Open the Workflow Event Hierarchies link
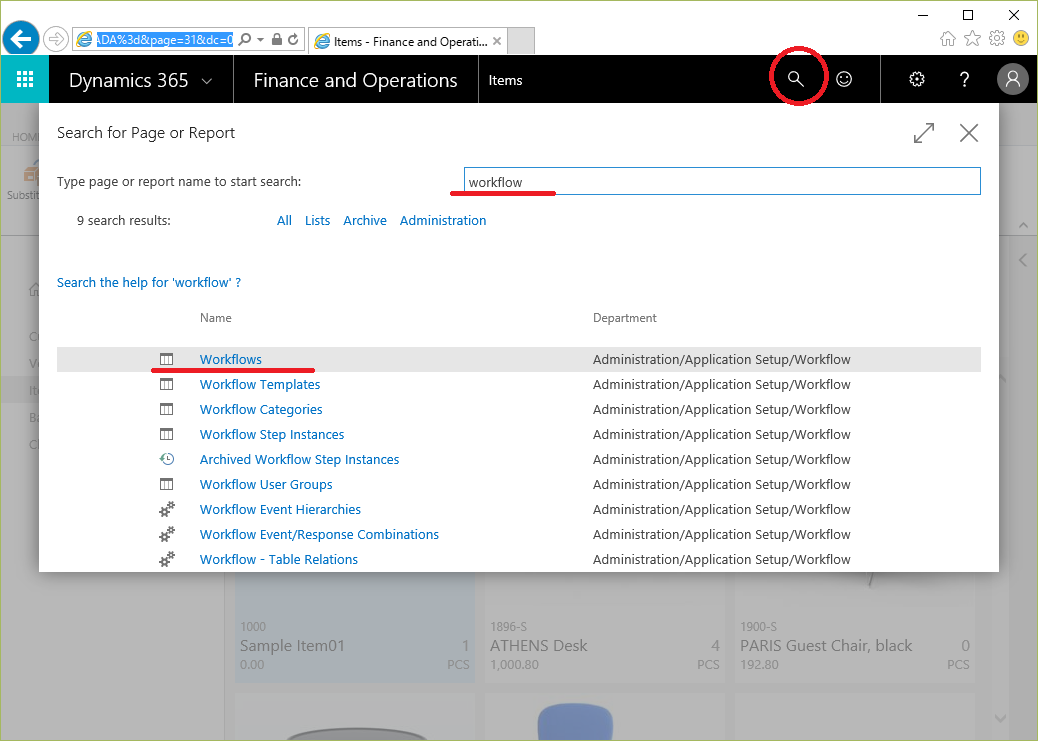 click(x=280, y=509)
